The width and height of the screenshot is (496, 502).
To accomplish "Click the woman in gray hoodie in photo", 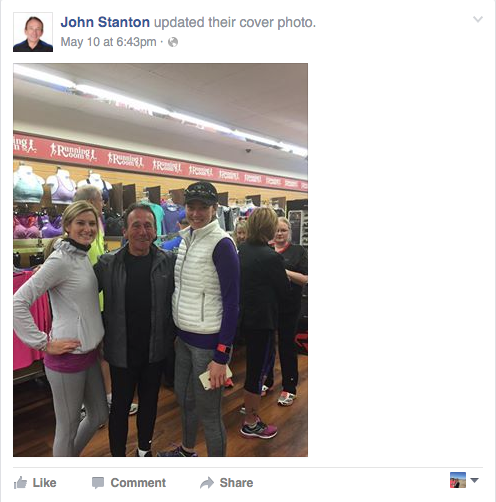I will pyautogui.click(x=62, y=328).
